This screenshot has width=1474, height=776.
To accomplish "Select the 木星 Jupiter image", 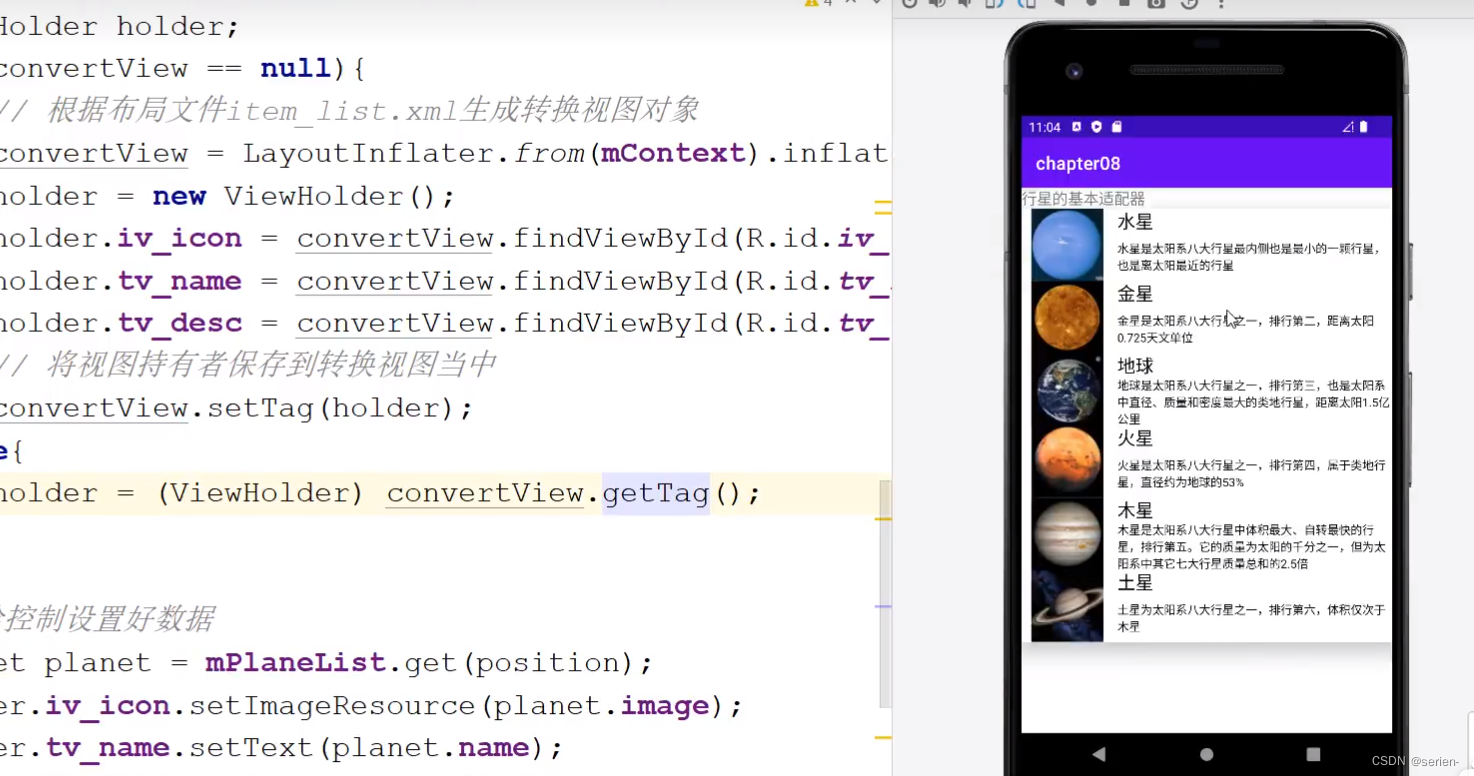I will pyautogui.click(x=1067, y=533).
